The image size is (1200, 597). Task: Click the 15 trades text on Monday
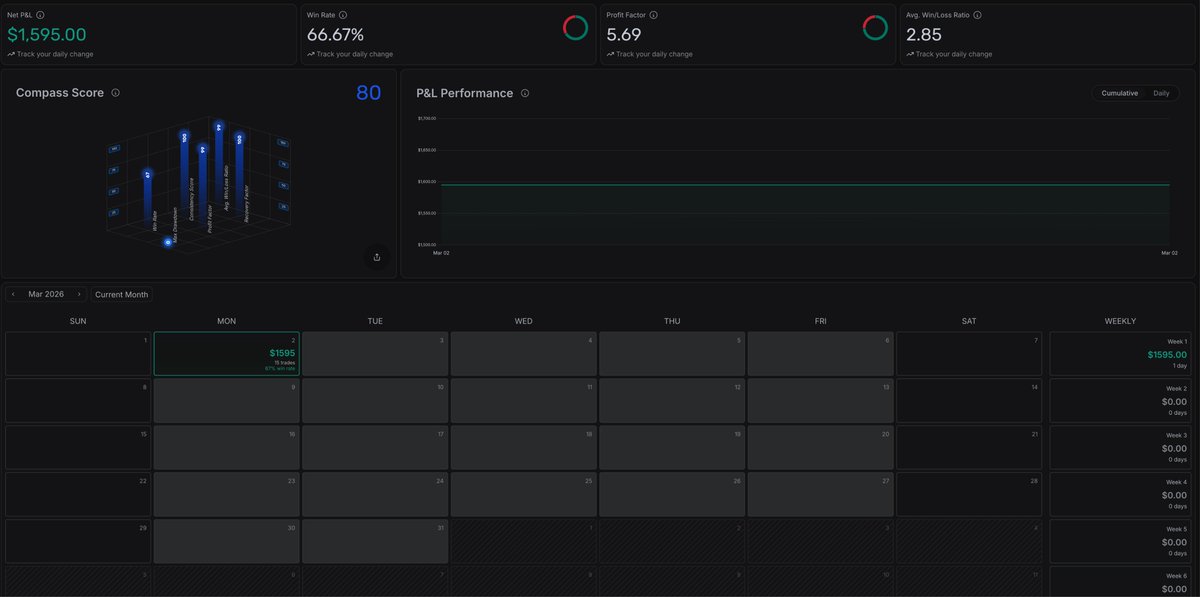click(x=285, y=363)
